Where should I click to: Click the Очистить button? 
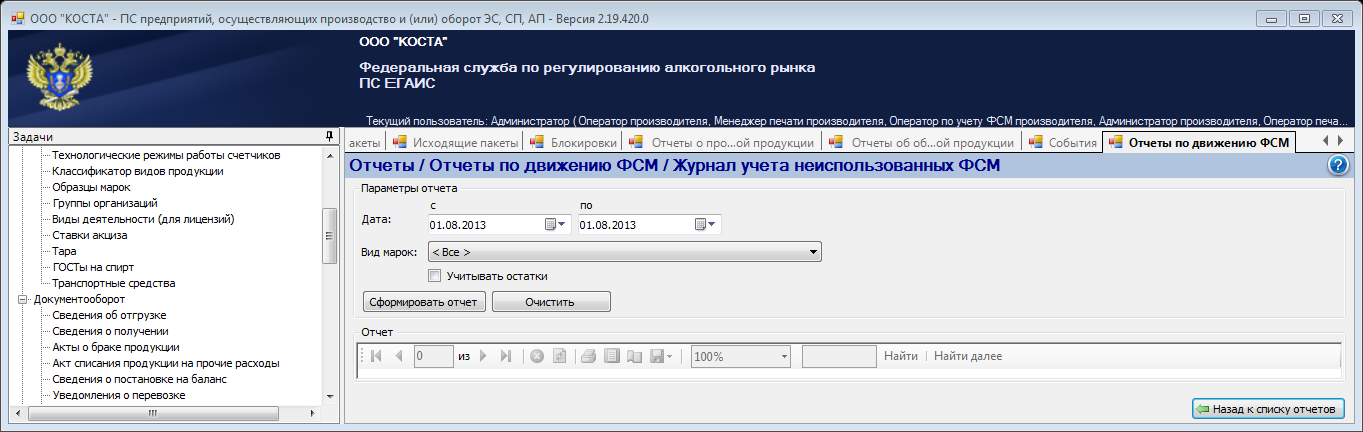coord(551,302)
